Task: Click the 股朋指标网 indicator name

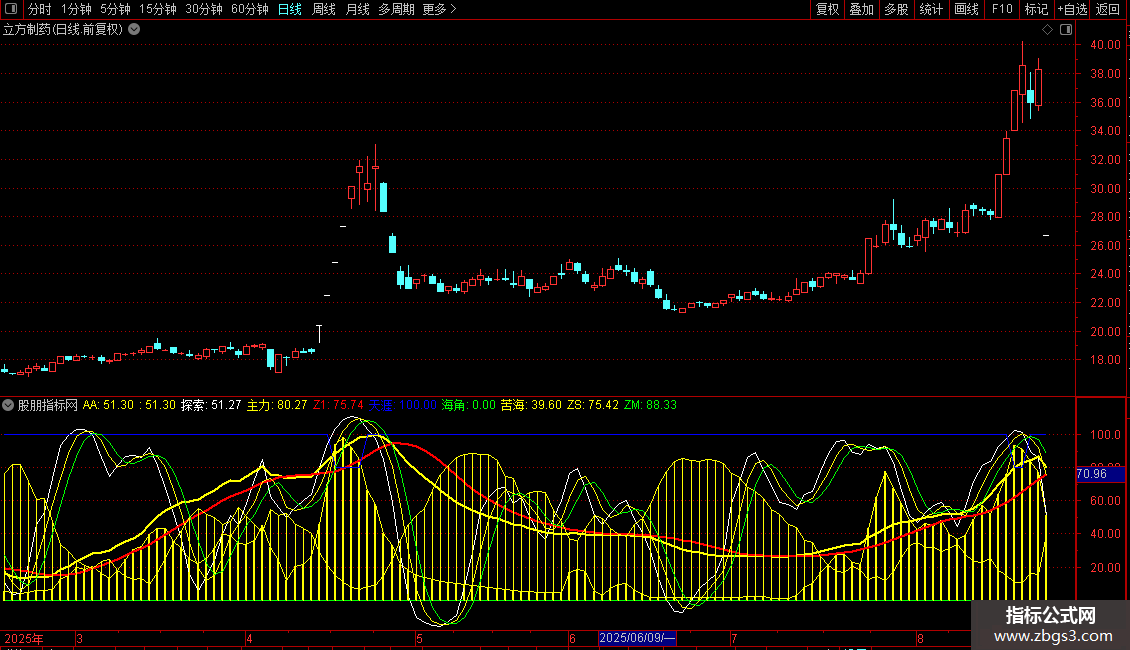Action: (48, 405)
